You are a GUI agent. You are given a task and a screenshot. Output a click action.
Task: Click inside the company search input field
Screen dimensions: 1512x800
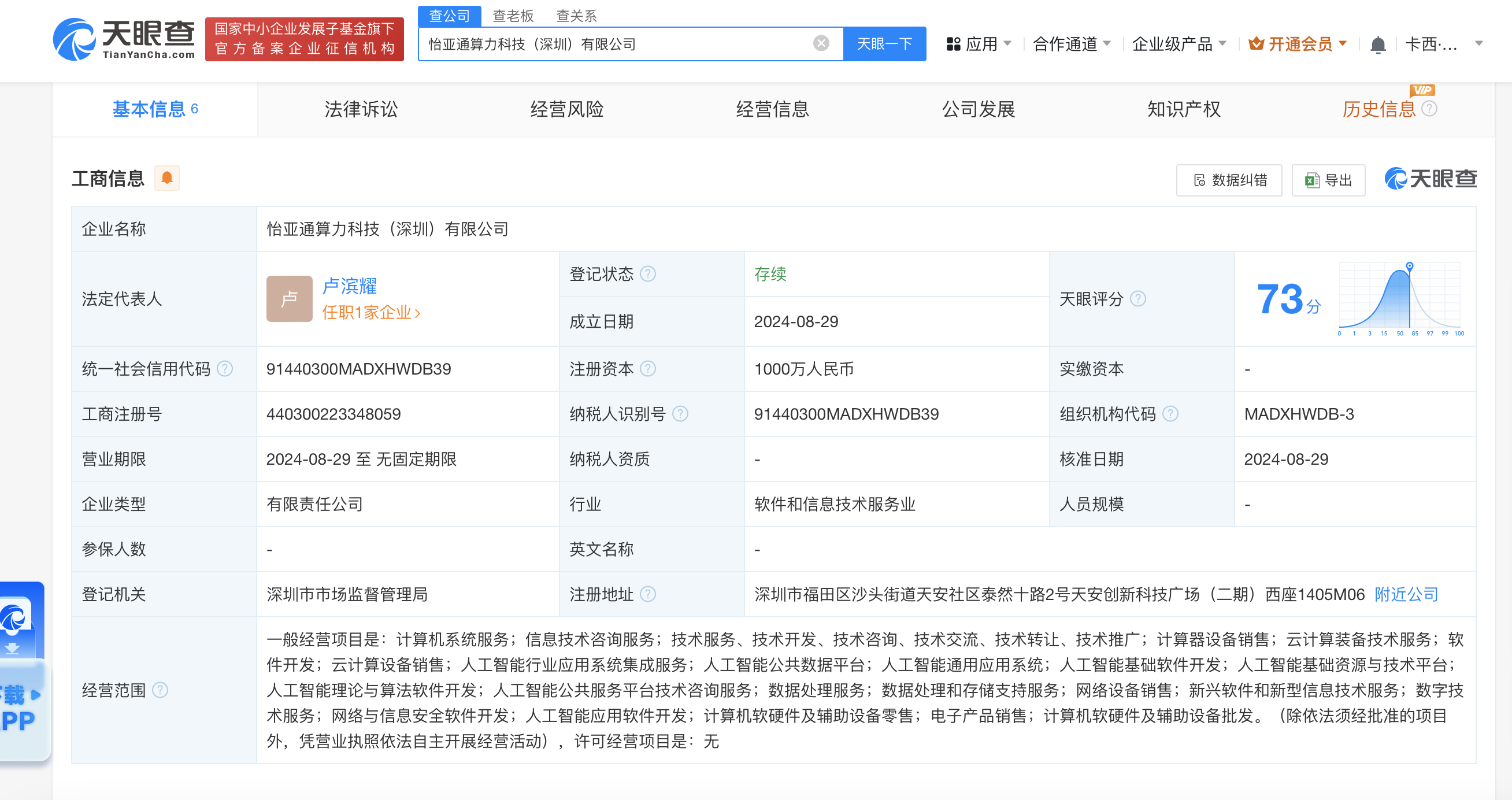[616, 43]
